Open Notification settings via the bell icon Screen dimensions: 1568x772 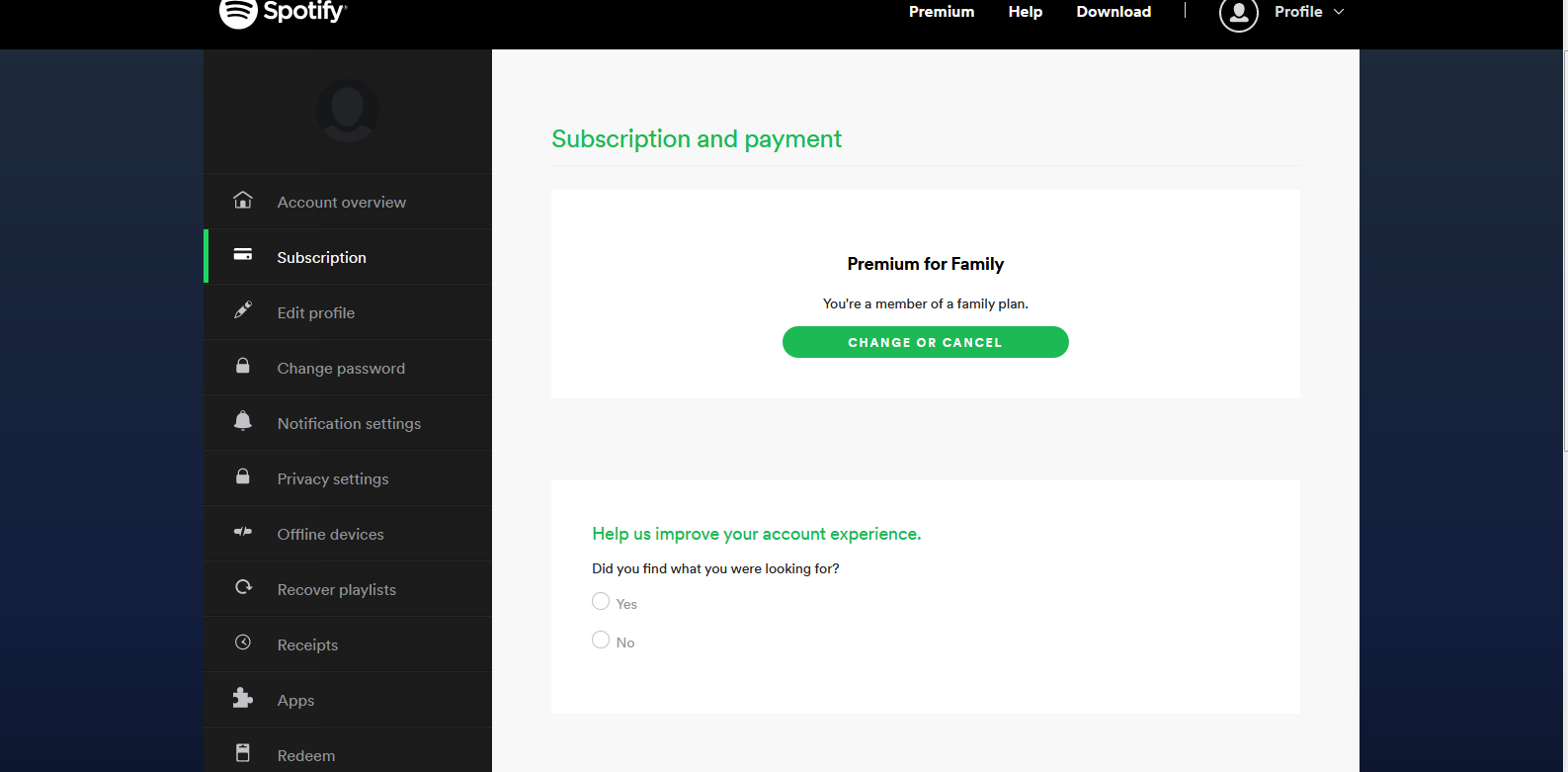[243, 421]
